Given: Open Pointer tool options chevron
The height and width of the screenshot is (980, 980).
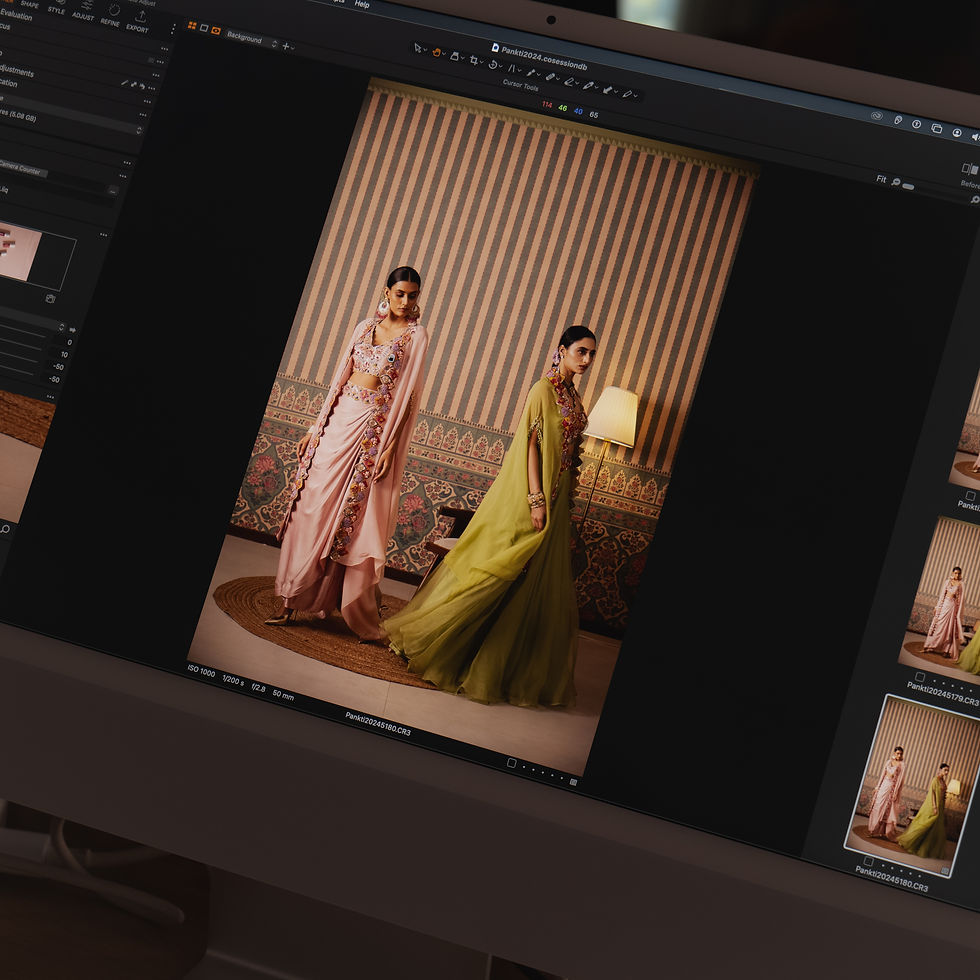Looking at the screenshot, I should (x=425, y=49).
